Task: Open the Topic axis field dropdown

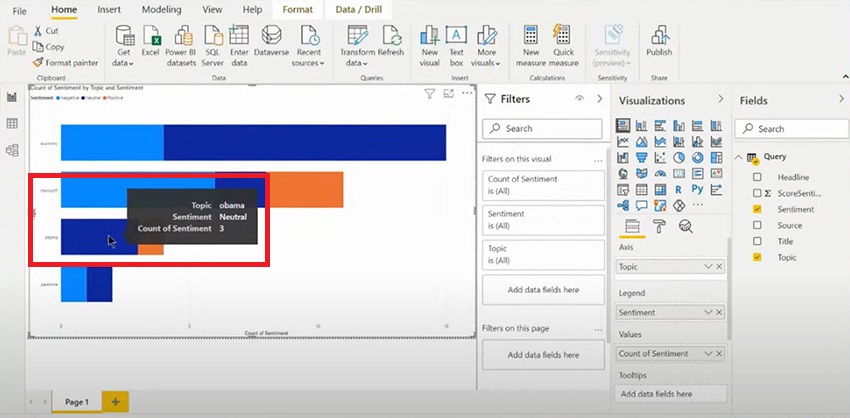Action: coord(708,267)
